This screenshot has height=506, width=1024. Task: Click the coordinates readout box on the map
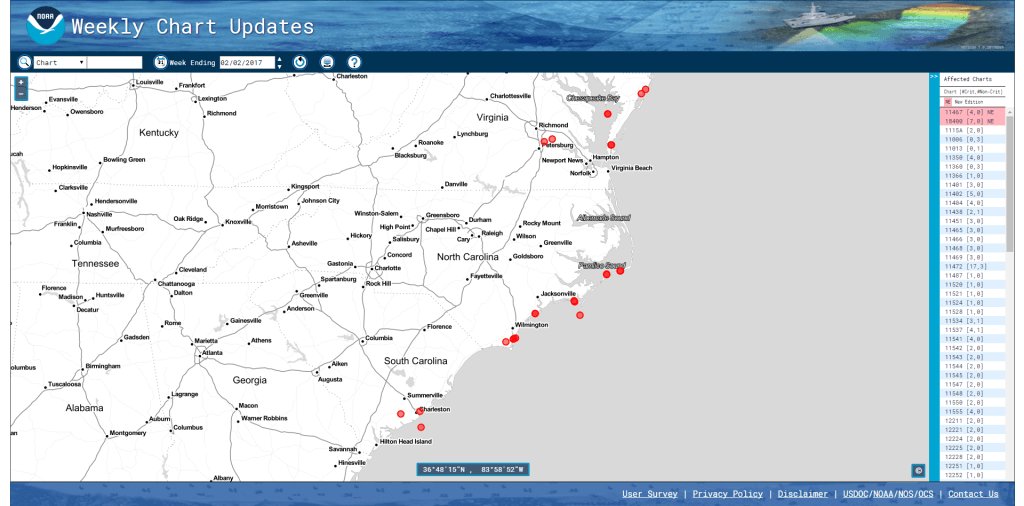click(473, 469)
